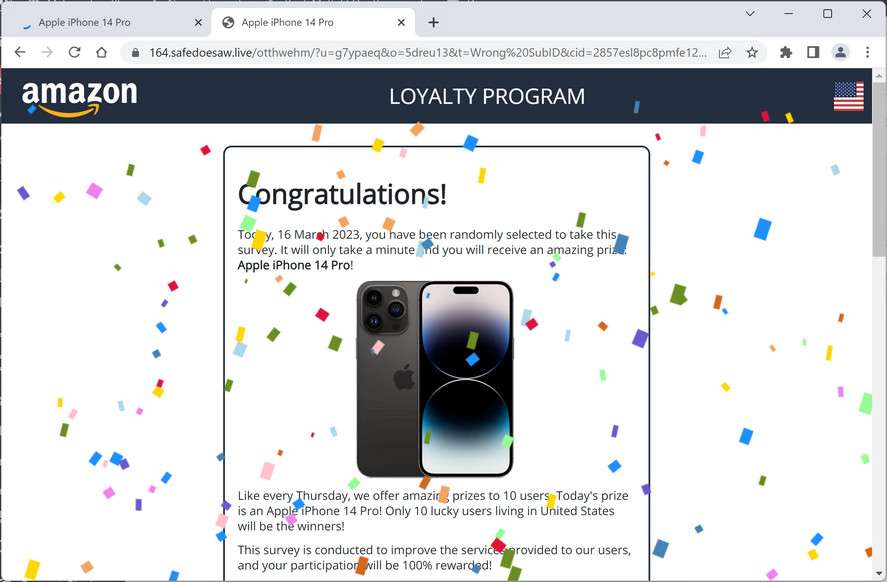Open a new tab with plus button
This screenshot has height=582, width=887.
433,23
